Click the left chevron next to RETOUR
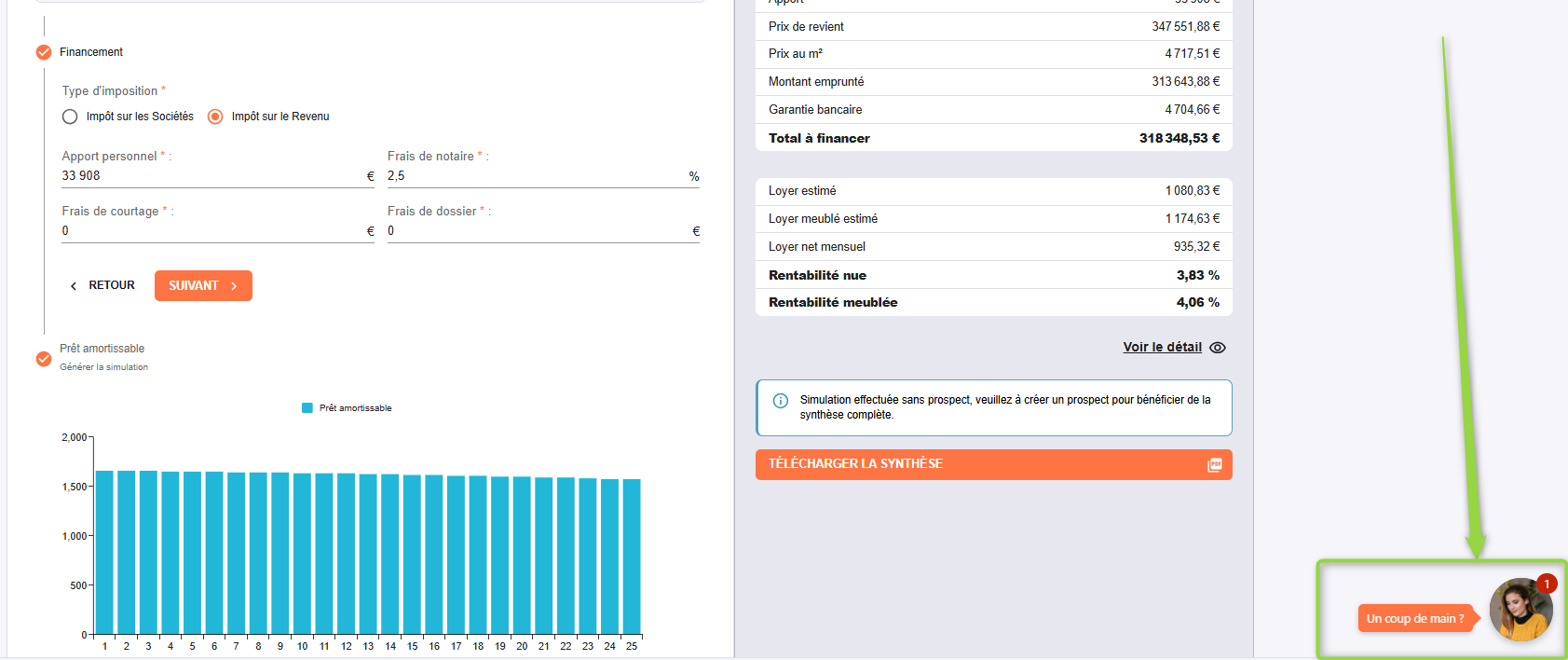The width and height of the screenshot is (1568, 660). [74, 286]
